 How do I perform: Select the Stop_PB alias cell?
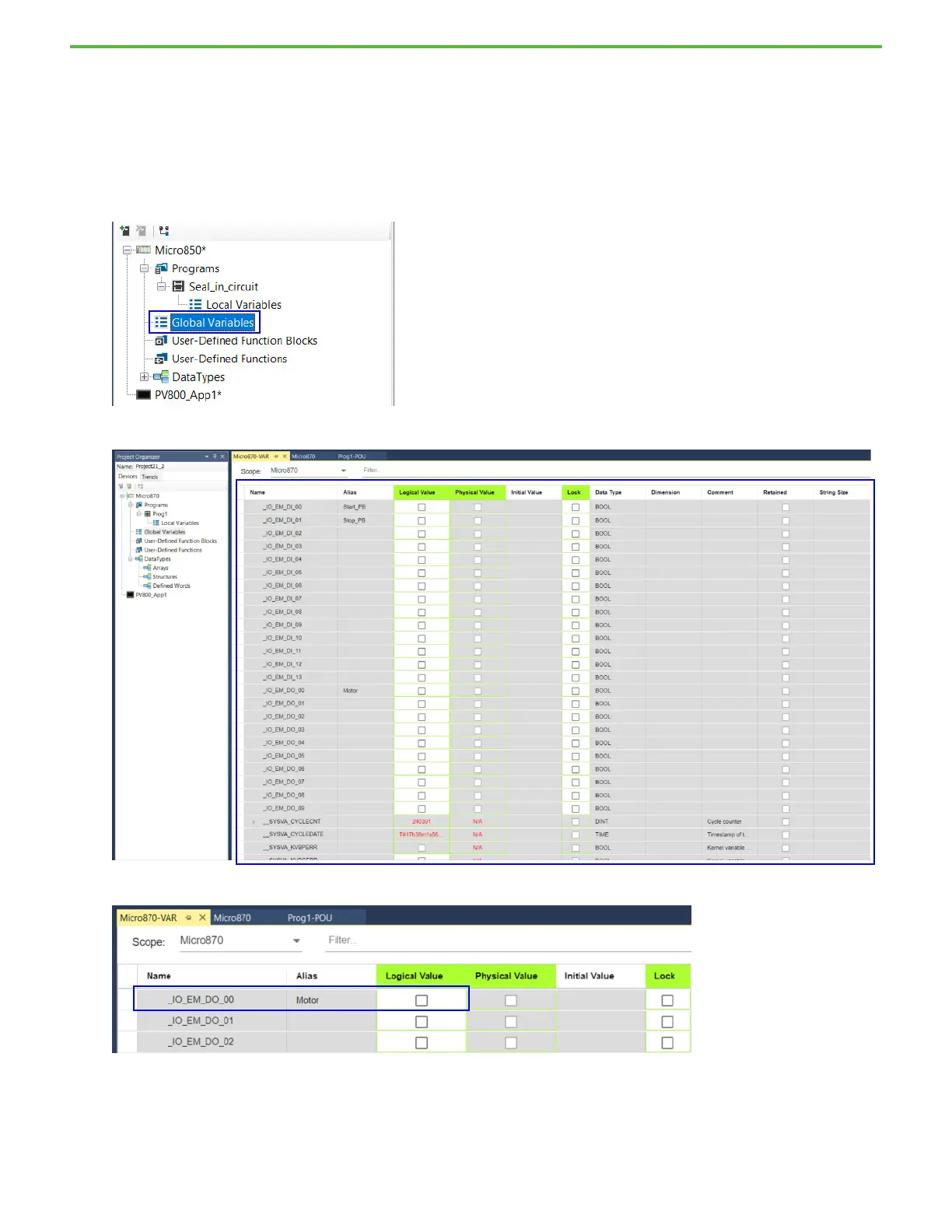366,520
